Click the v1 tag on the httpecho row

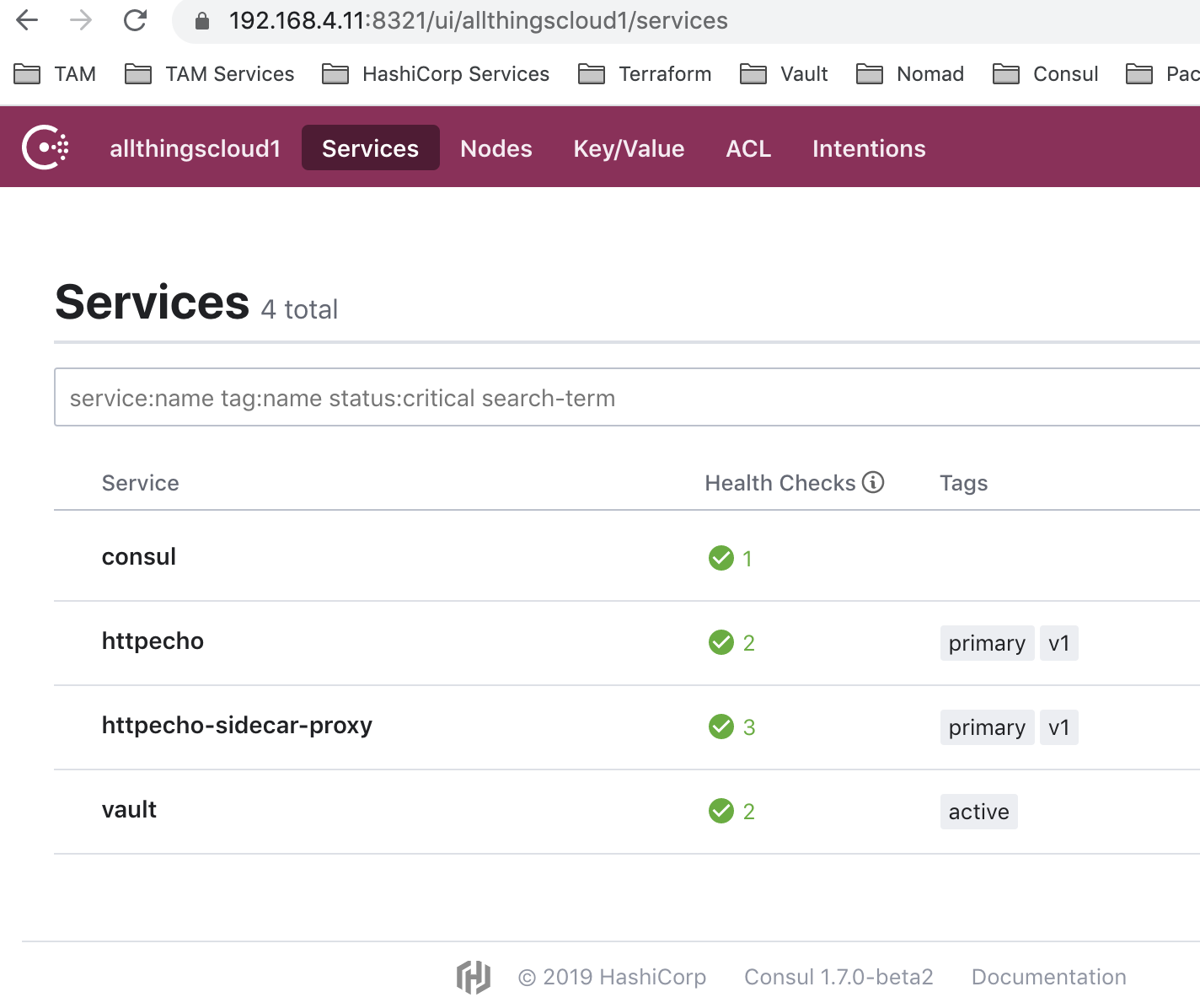pyautogui.click(x=1058, y=643)
